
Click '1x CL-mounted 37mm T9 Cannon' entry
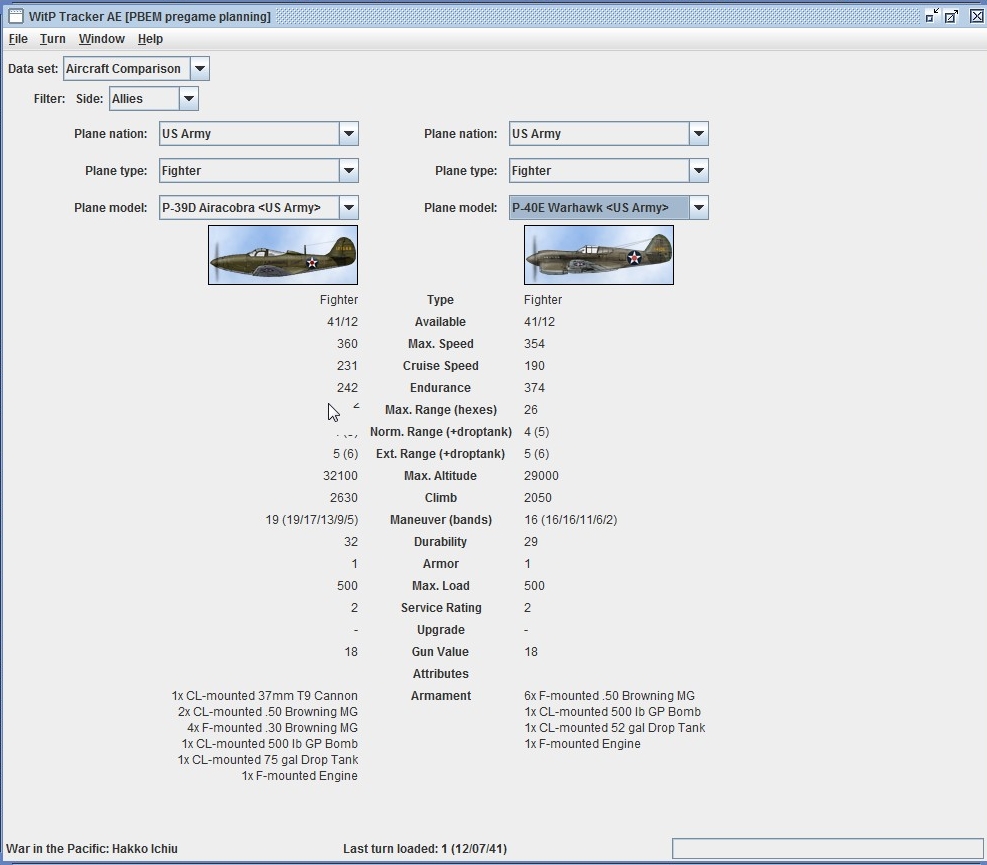tap(264, 696)
